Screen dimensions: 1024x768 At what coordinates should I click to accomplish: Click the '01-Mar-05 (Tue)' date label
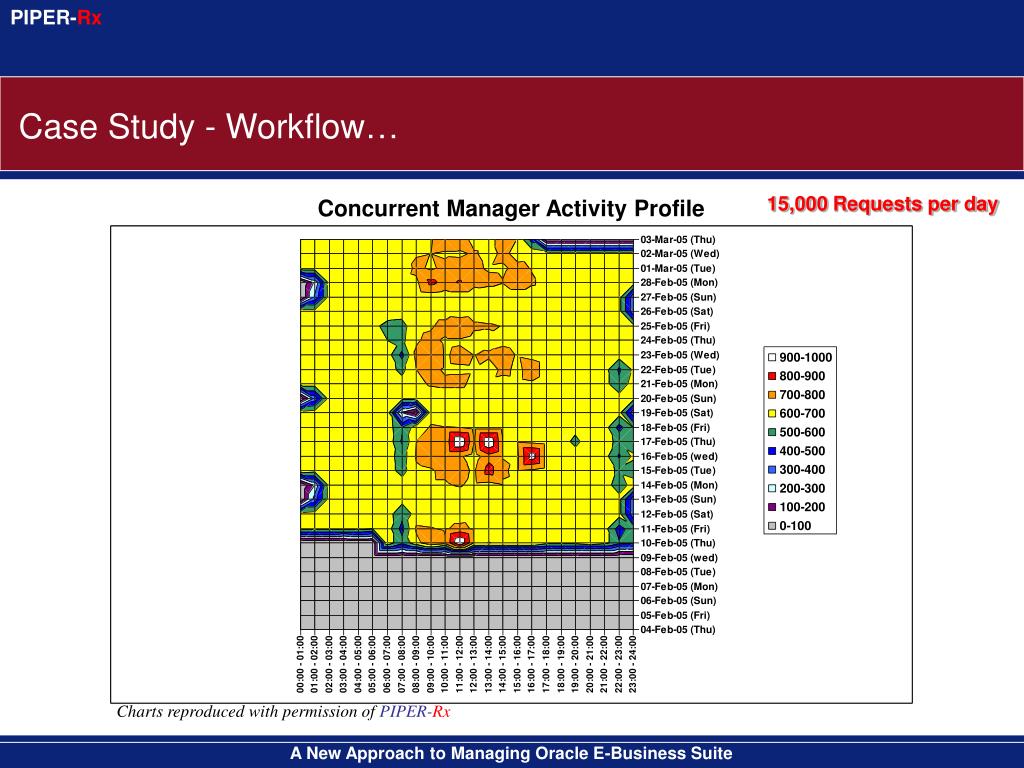point(678,268)
